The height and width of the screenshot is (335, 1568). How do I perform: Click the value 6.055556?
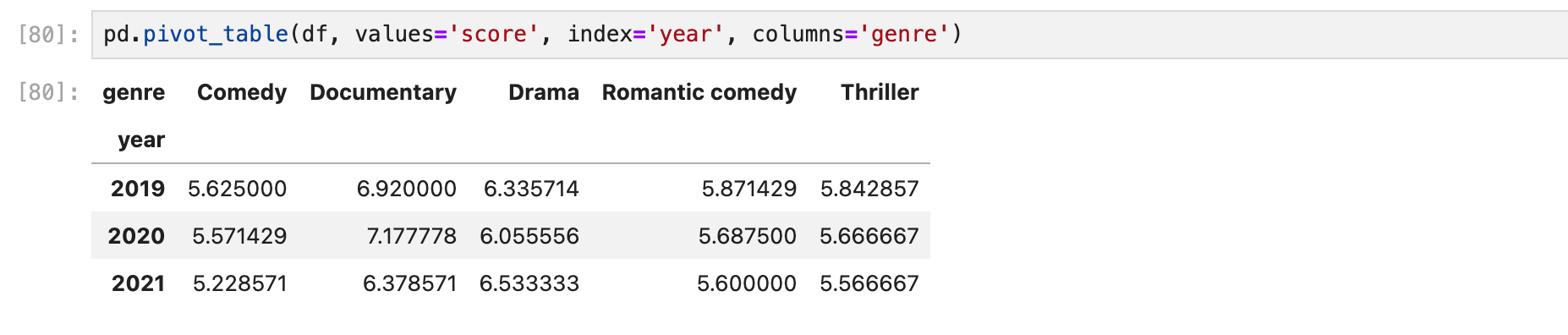529,235
